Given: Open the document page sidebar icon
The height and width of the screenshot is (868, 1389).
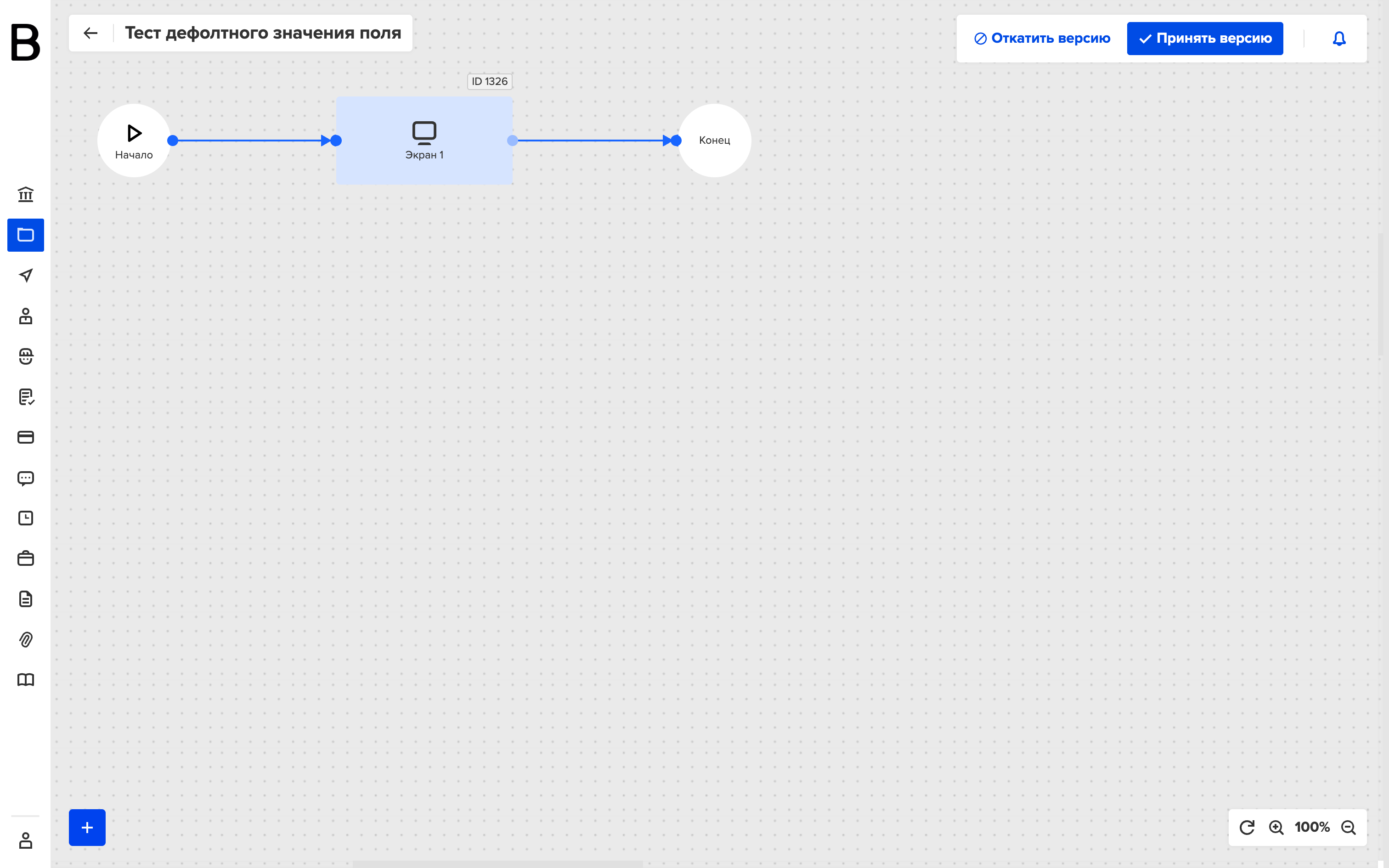Looking at the screenshot, I should point(25,599).
